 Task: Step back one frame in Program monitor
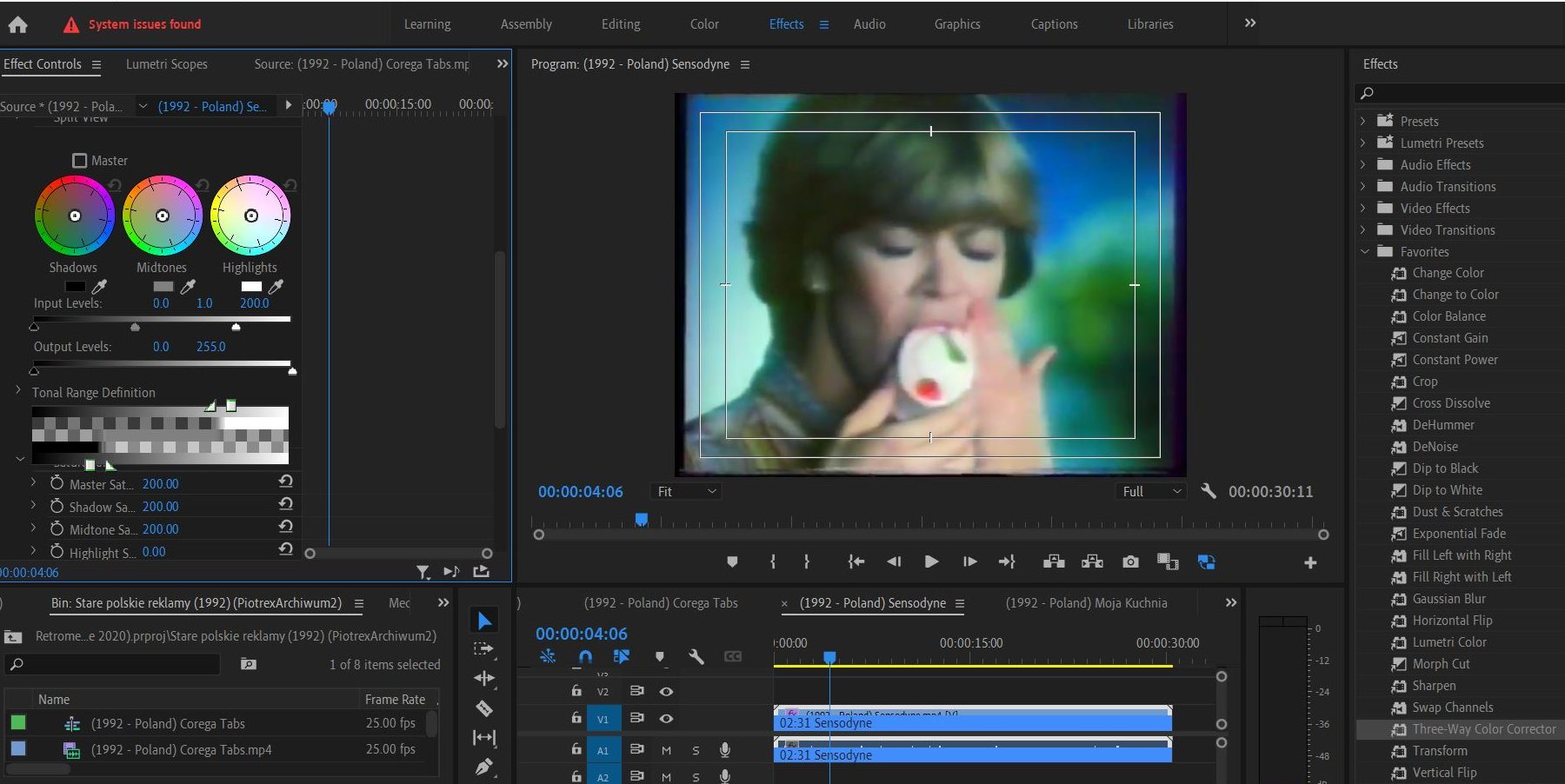click(894, 561)
